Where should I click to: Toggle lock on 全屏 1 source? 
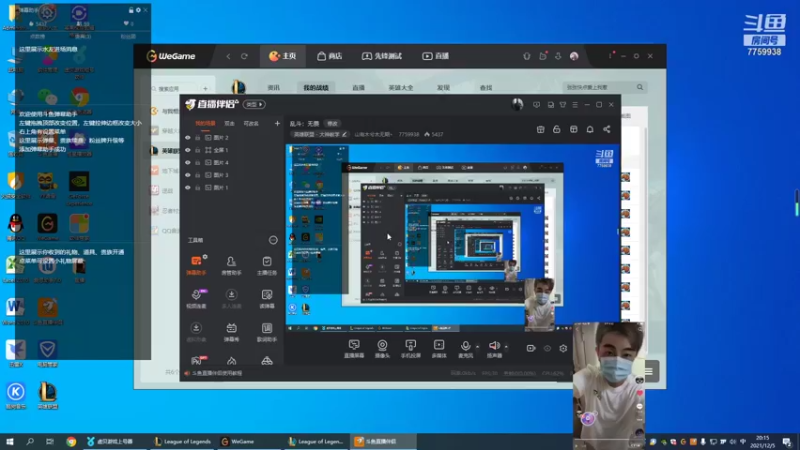(197, 150)
